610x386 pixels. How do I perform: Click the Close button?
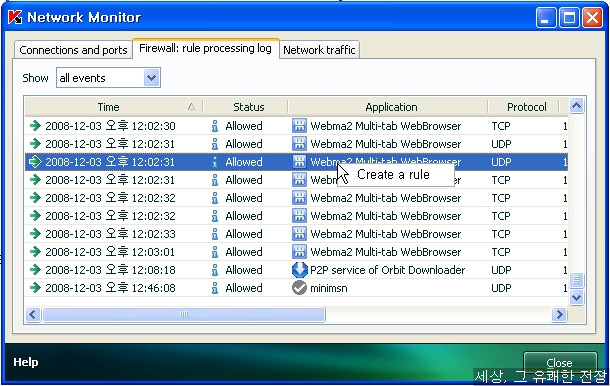(x=559, y=363)
